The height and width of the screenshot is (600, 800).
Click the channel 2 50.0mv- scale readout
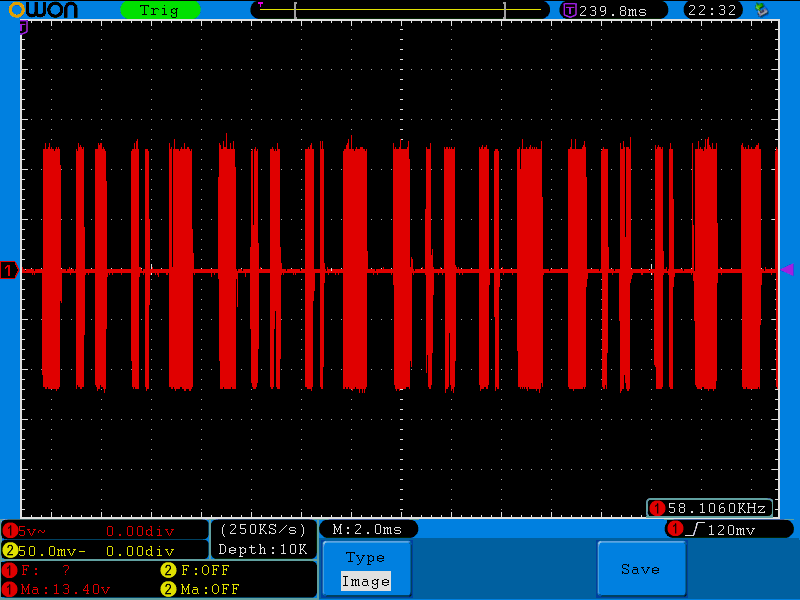[51, 551]
